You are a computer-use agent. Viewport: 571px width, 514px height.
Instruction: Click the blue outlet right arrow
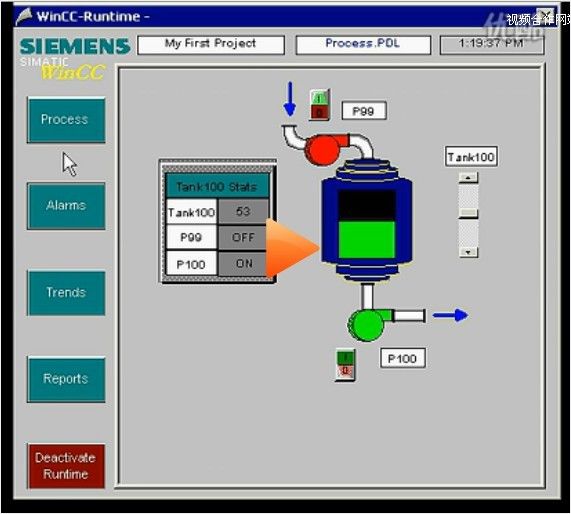[x=450, y=315]
